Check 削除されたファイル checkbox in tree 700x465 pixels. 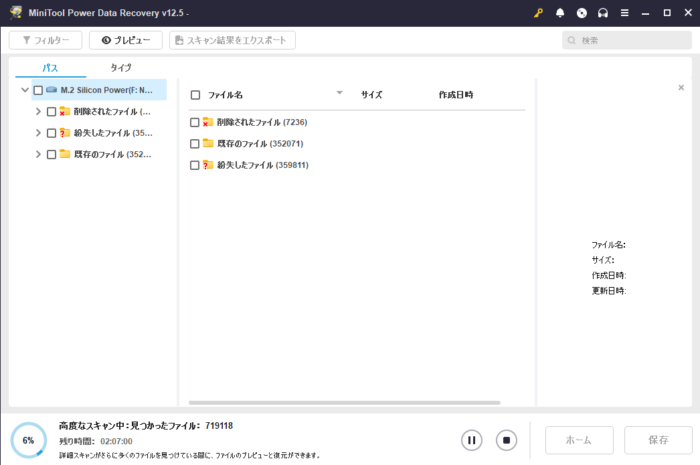[51, 112]
